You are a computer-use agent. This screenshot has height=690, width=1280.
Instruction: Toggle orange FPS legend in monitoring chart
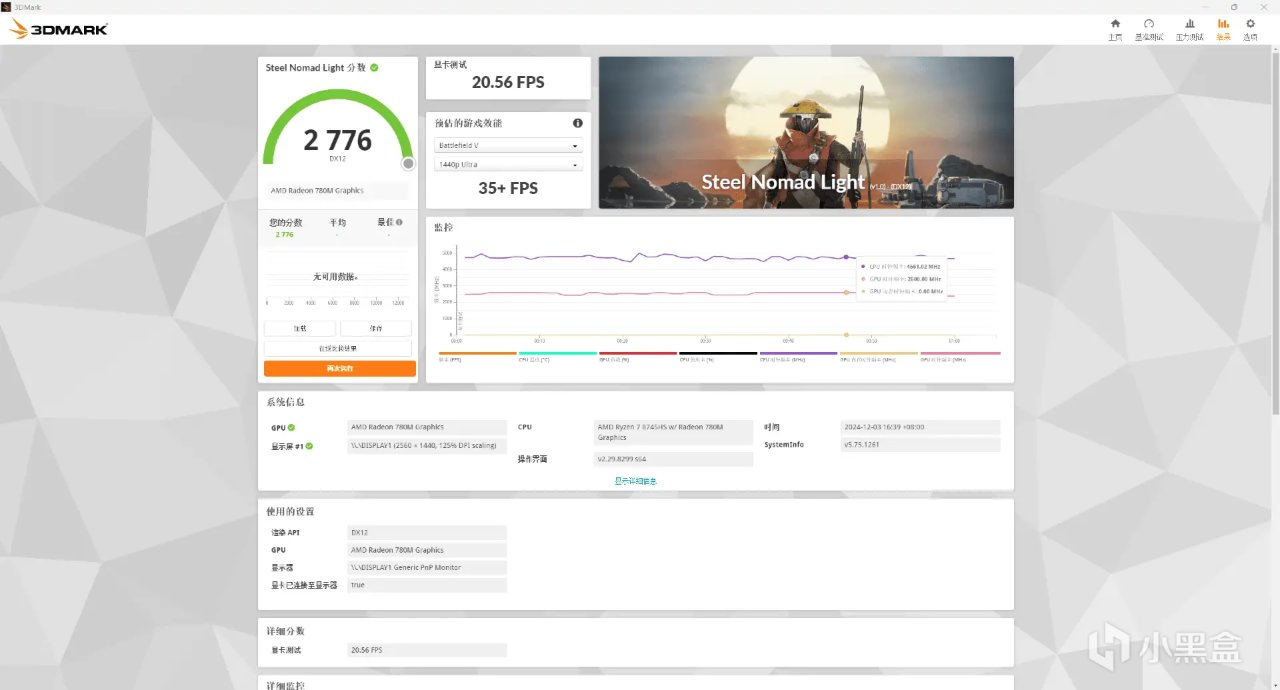[x=477, y=356]
